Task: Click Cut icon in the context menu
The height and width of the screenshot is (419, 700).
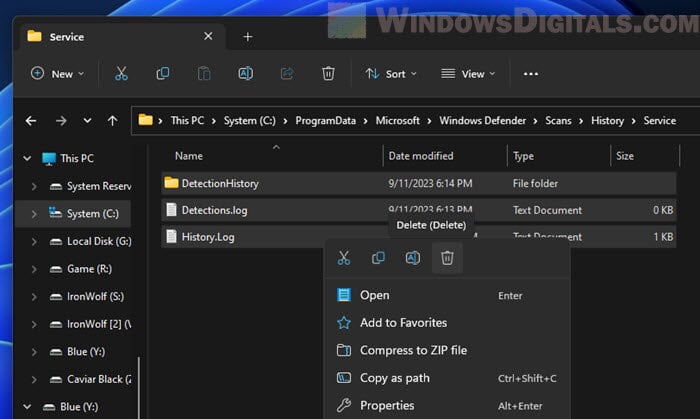Action: pos(344,258)
